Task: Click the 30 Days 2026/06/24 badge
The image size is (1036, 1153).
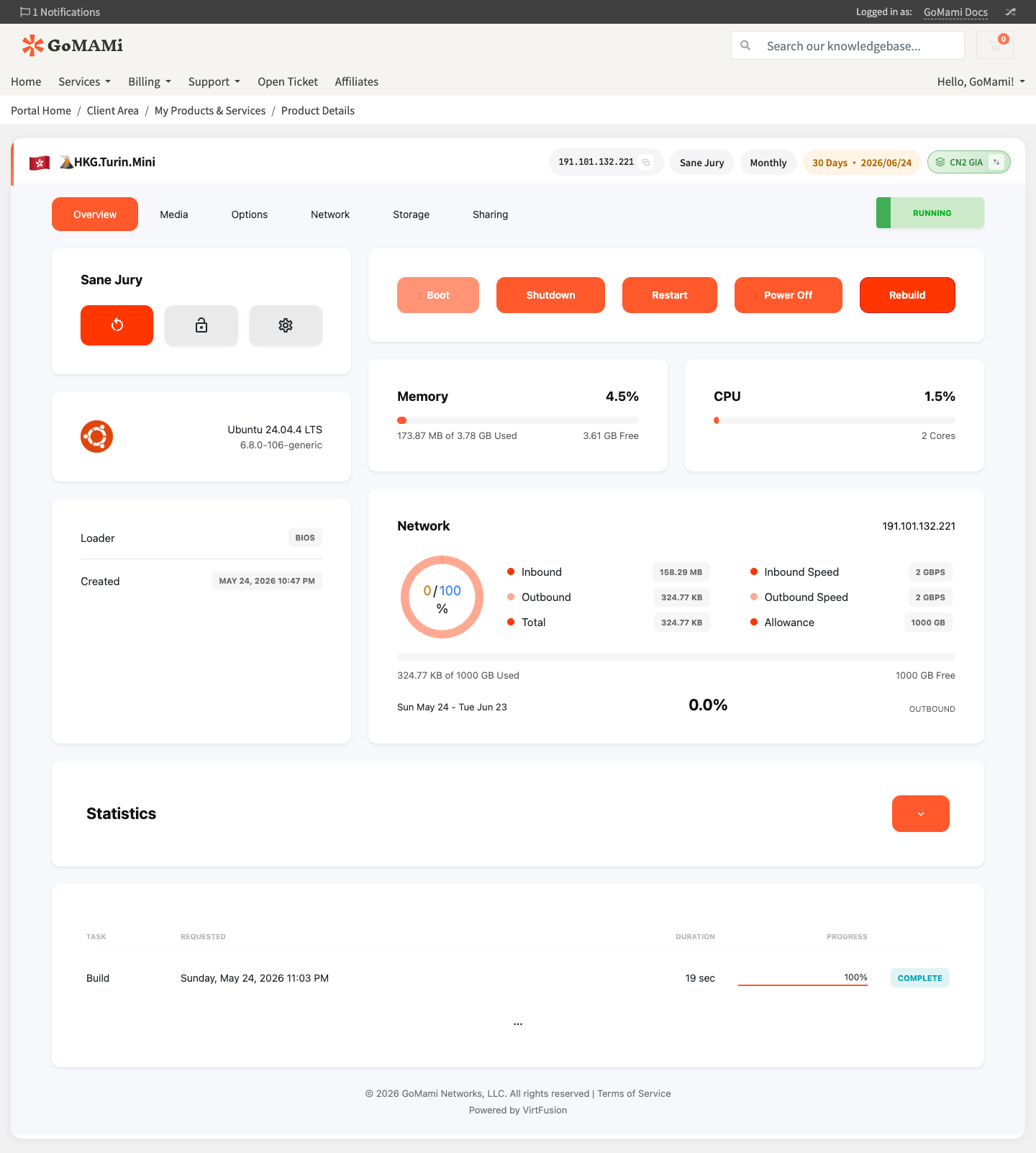Action: (x=862, y=163)
